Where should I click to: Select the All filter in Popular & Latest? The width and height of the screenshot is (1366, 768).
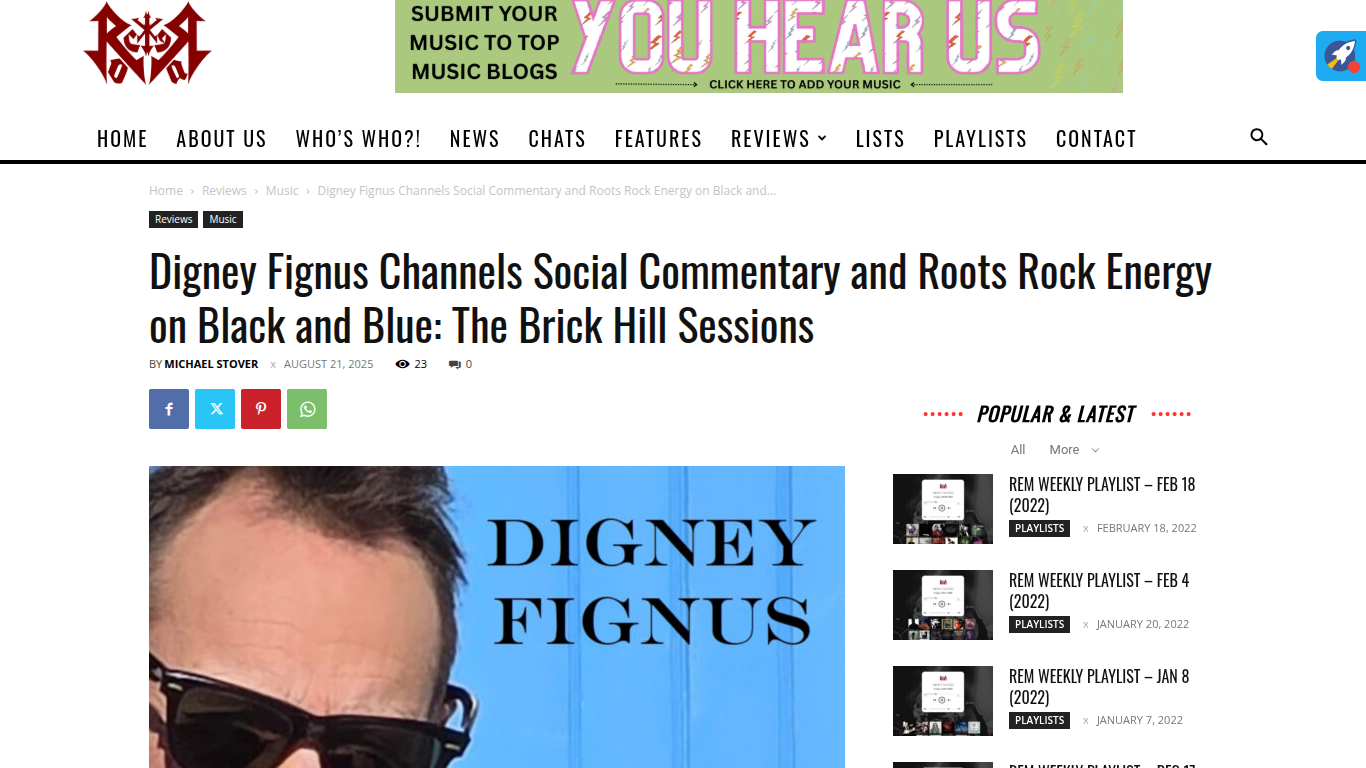1018,450
